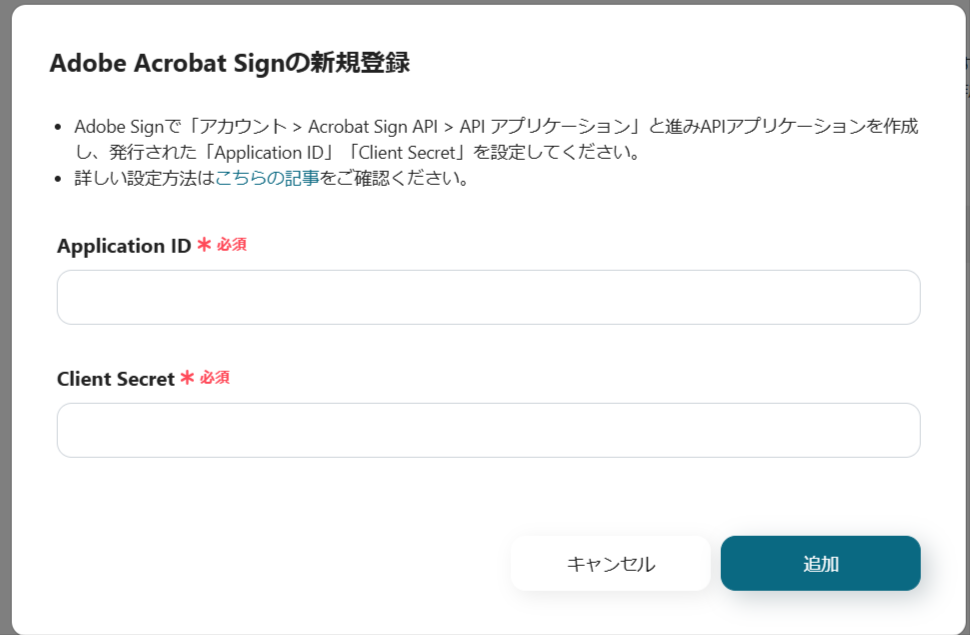Click the Application ID field label
Viewport: 970px width, 635px height.
coord(123,246)
